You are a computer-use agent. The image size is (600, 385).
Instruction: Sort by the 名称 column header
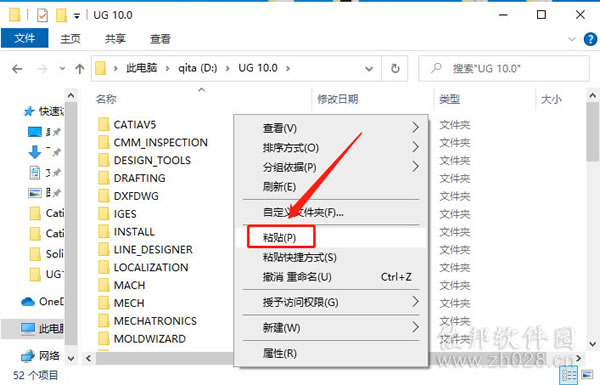pyautogui.click(x=106, y=99)
